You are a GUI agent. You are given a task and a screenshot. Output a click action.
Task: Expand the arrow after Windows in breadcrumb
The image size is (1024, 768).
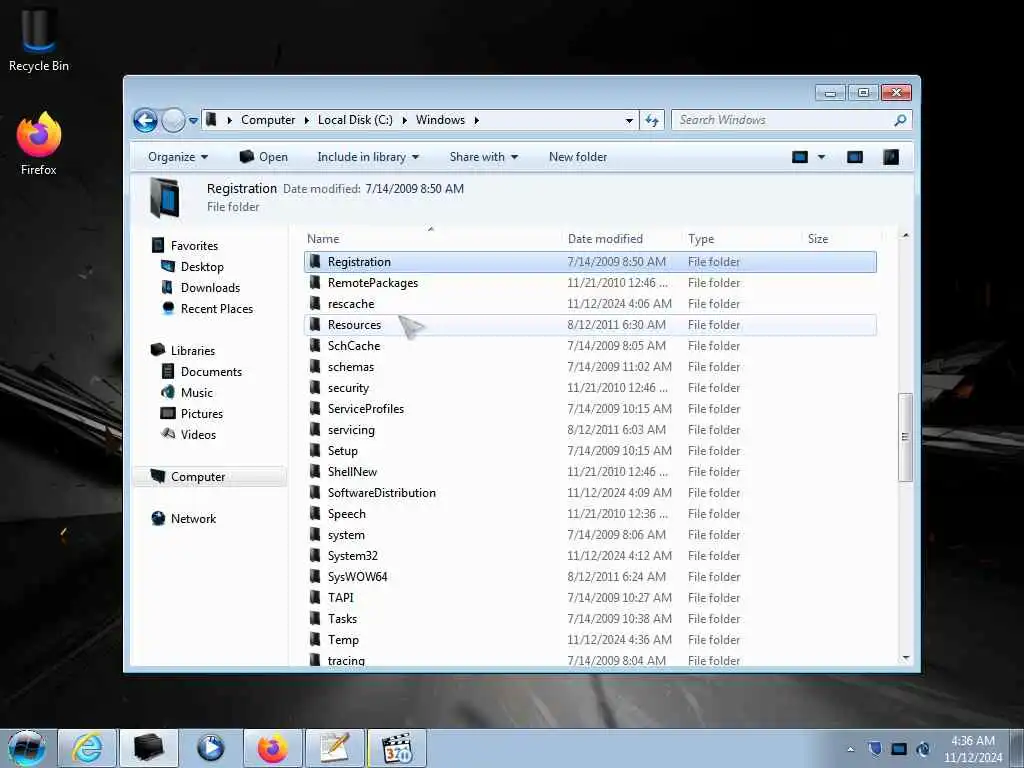[x=477, y=120]
